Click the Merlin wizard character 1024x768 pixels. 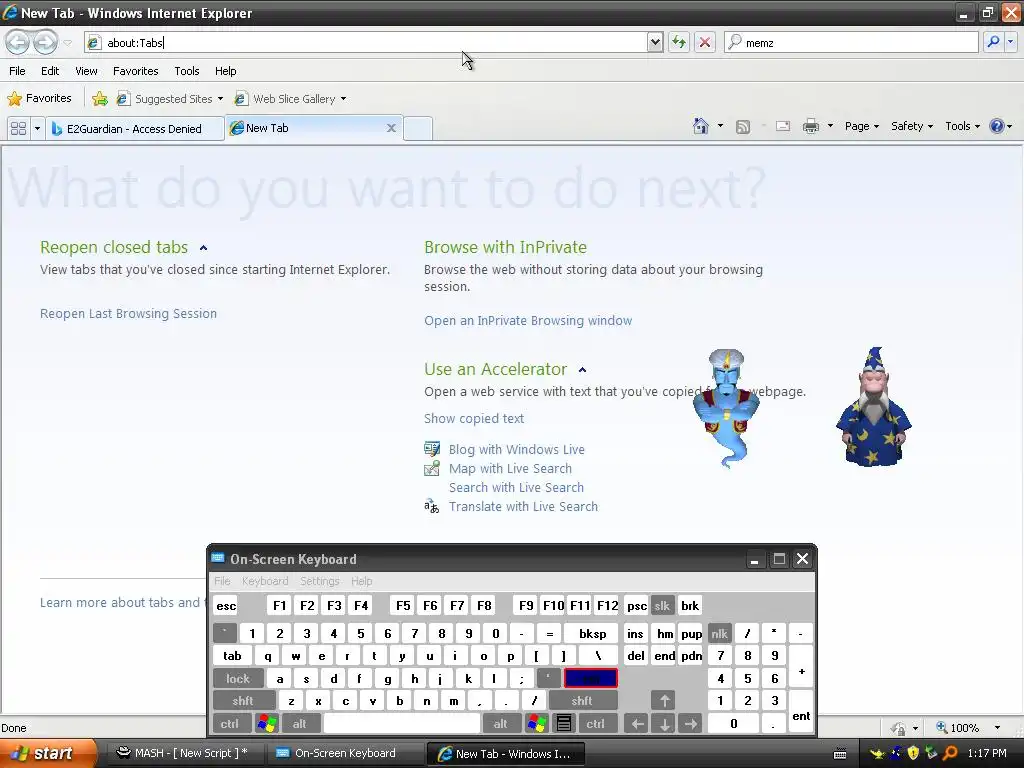pyautogui.click(x=874, y=407)
